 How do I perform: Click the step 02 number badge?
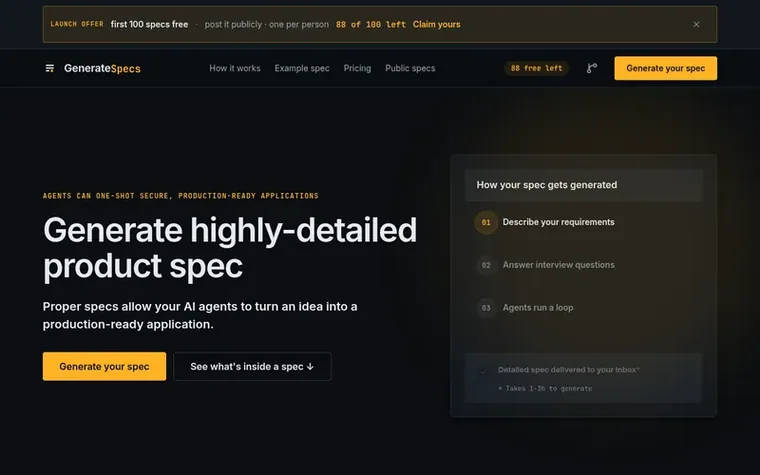coord(486,265)
